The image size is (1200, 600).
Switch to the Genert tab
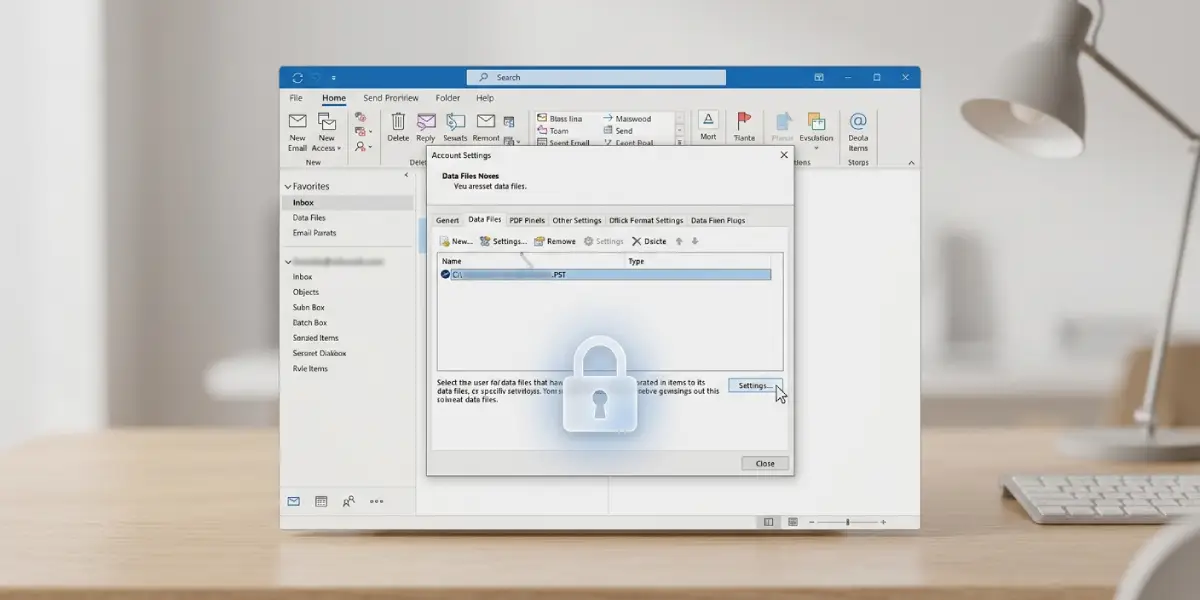(447, 220)
